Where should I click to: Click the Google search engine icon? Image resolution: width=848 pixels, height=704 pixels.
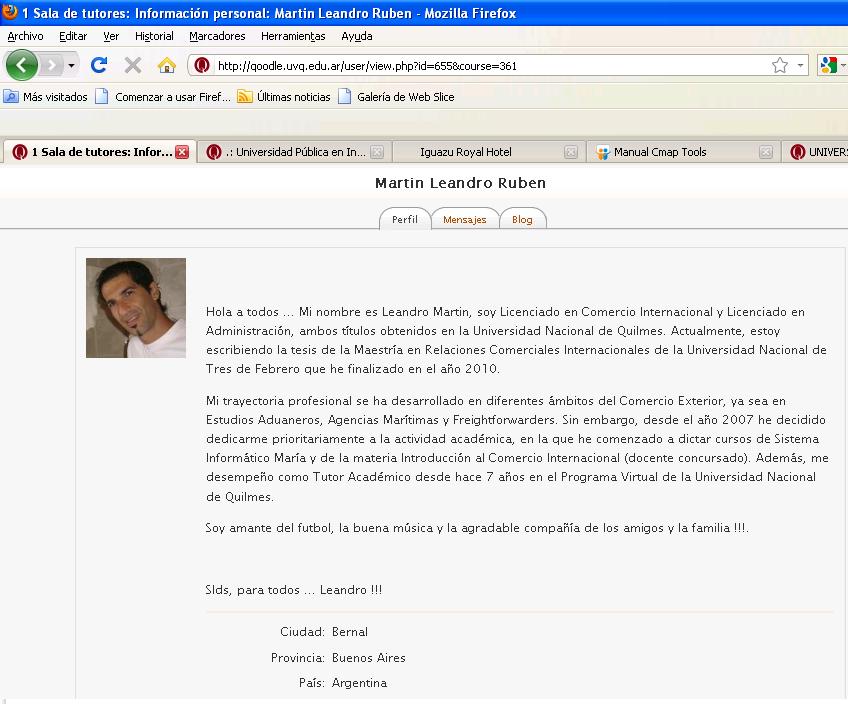pos(828,65)
